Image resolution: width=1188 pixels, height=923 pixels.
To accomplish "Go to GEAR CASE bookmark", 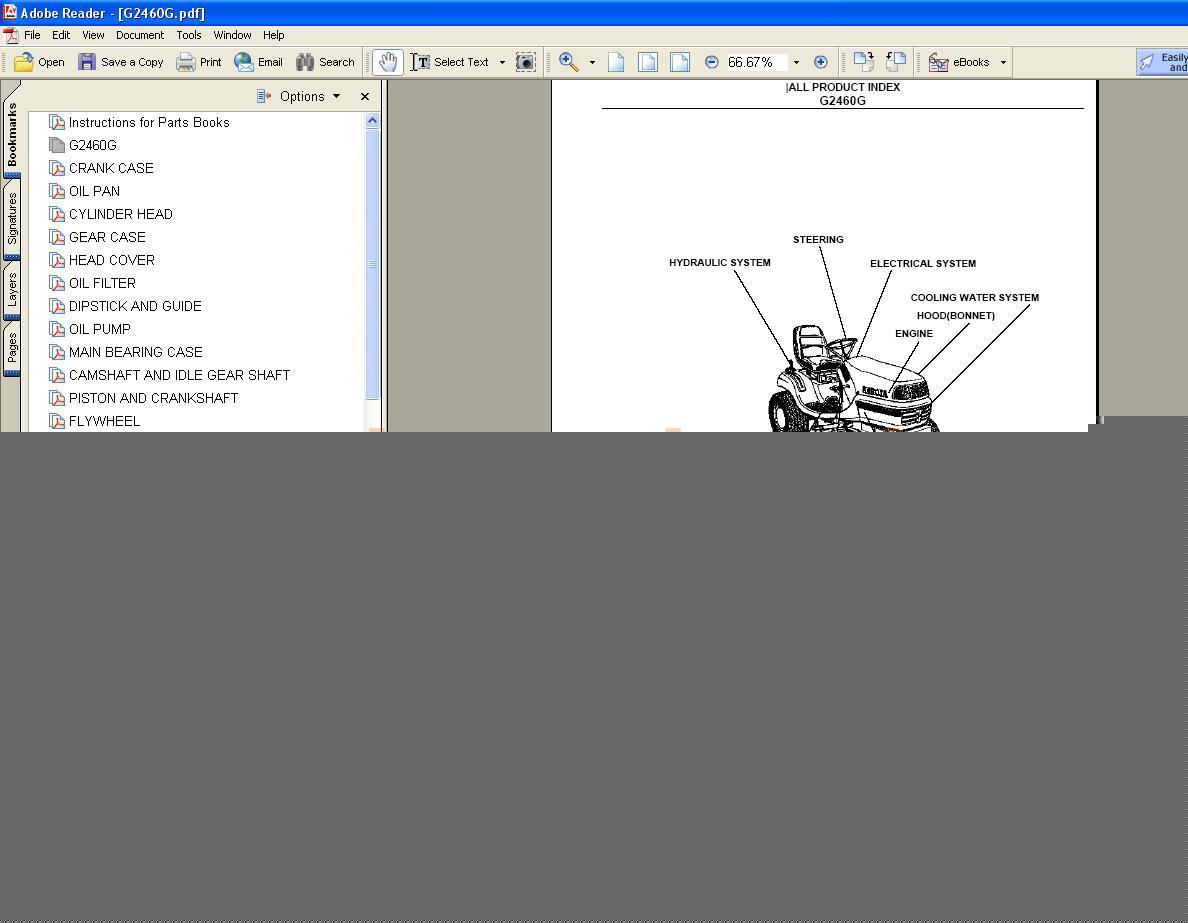I will coord(107,237).
